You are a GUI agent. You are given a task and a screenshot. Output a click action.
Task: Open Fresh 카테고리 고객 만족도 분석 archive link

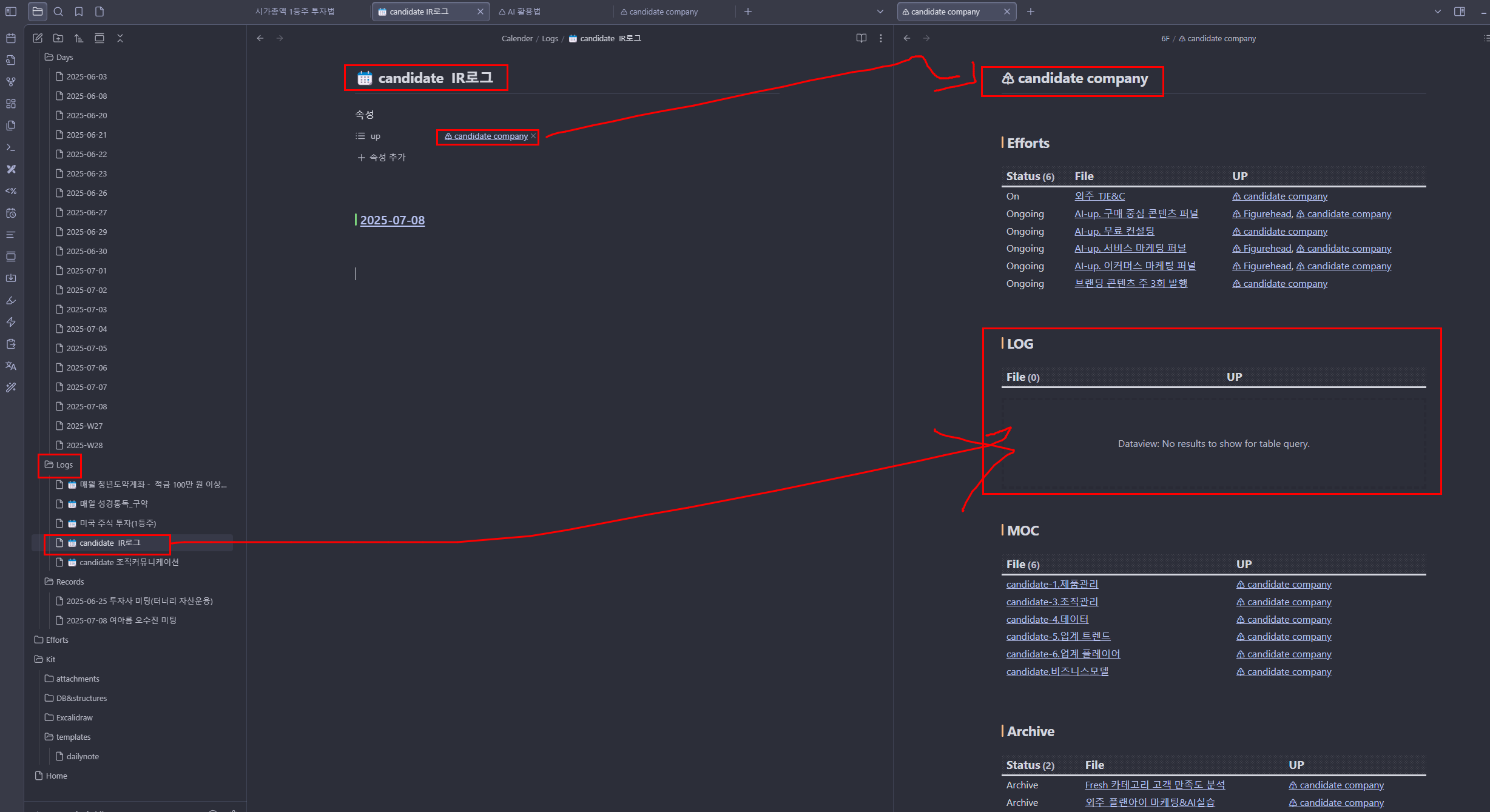coord(1155,785)
